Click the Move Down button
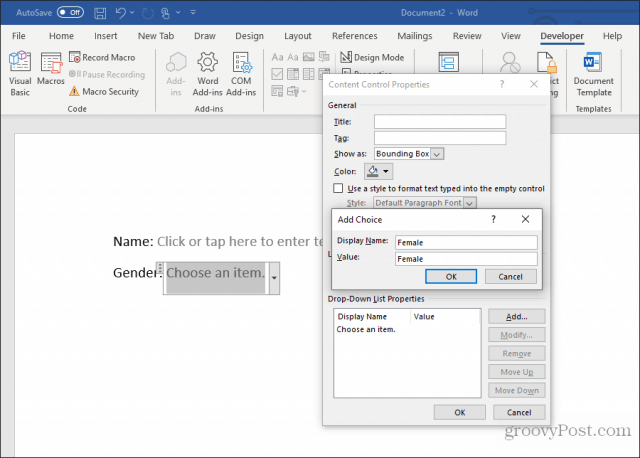The width and height of the screenshot is (640, 458). coord(517,391)
